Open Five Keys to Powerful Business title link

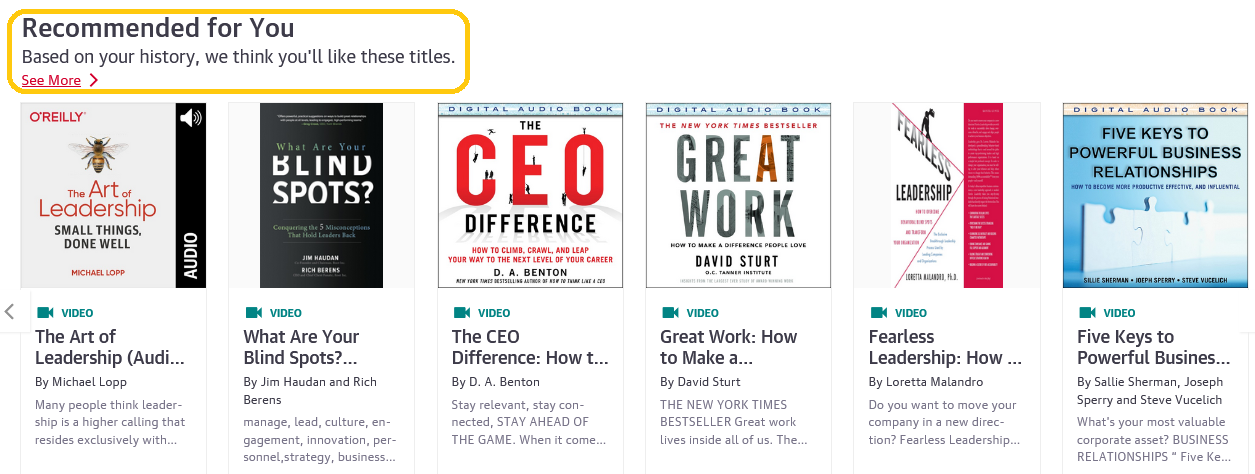point(1154,347)
